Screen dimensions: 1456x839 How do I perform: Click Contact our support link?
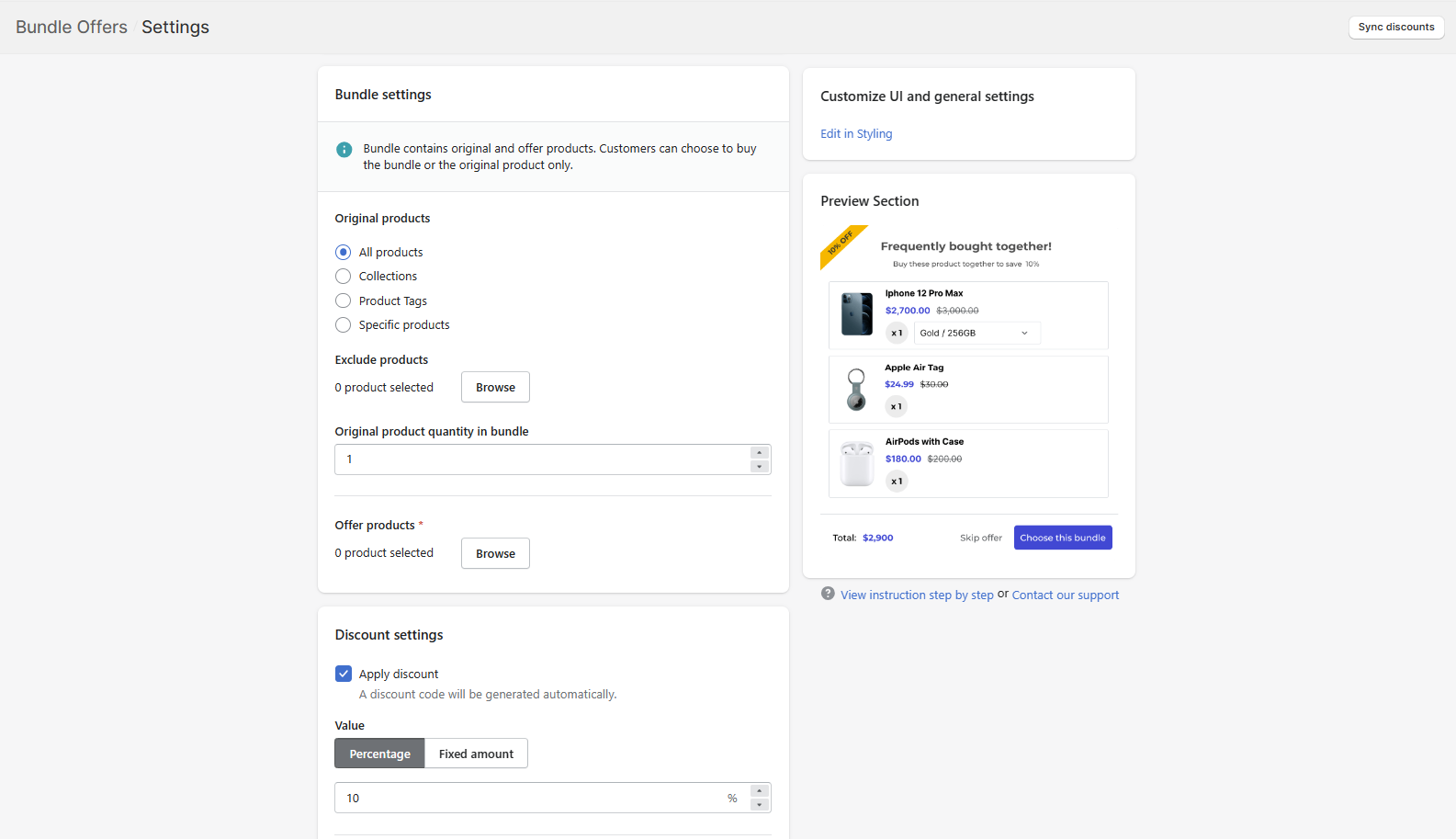1066,595
